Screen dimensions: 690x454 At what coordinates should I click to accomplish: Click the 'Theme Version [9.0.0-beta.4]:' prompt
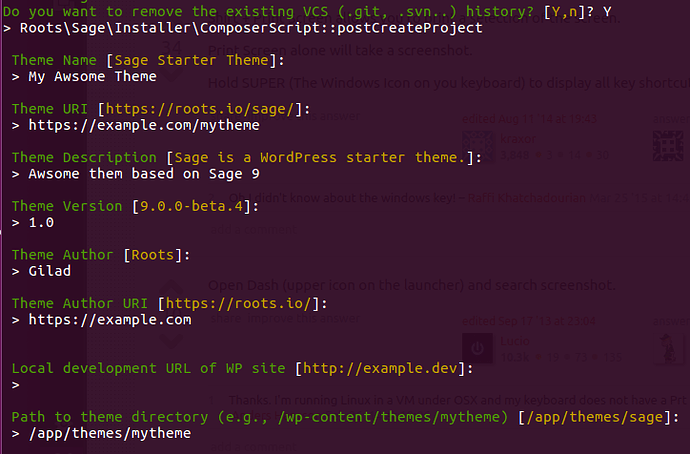[135, 206]
